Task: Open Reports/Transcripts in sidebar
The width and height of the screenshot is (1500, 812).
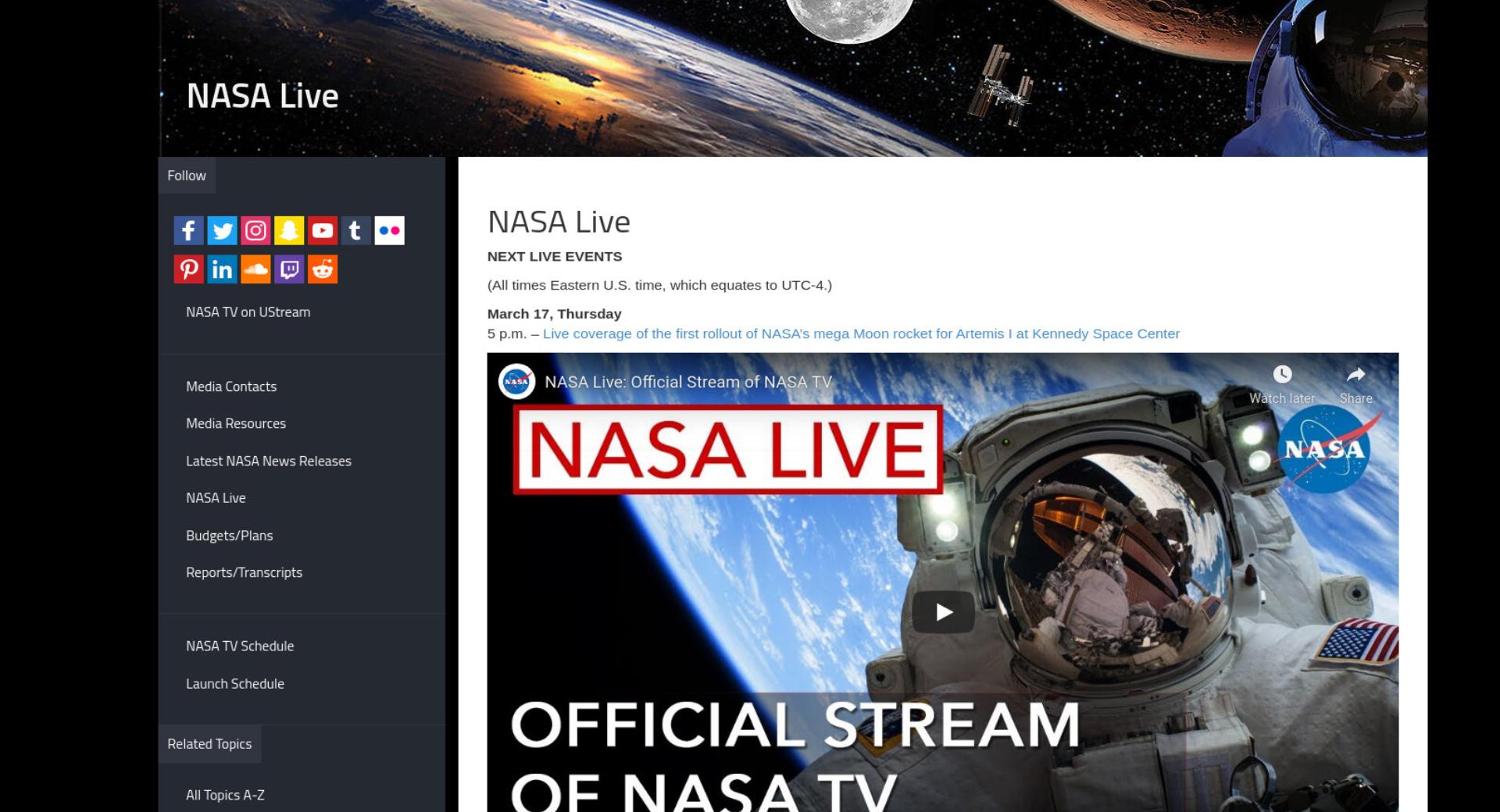Action: (x=244, y=572)
